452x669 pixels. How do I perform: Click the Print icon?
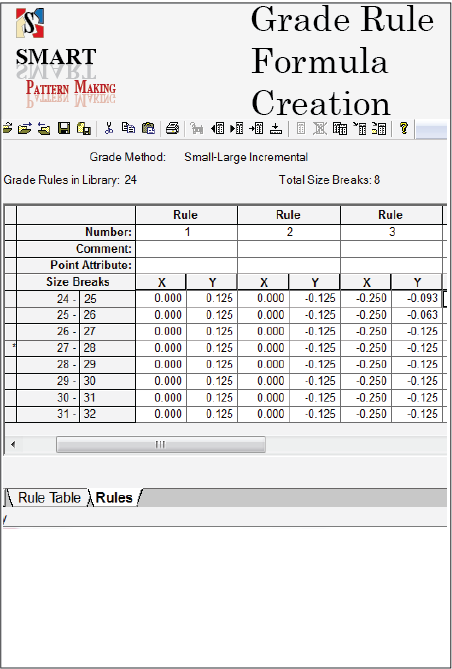pos(172,128)
